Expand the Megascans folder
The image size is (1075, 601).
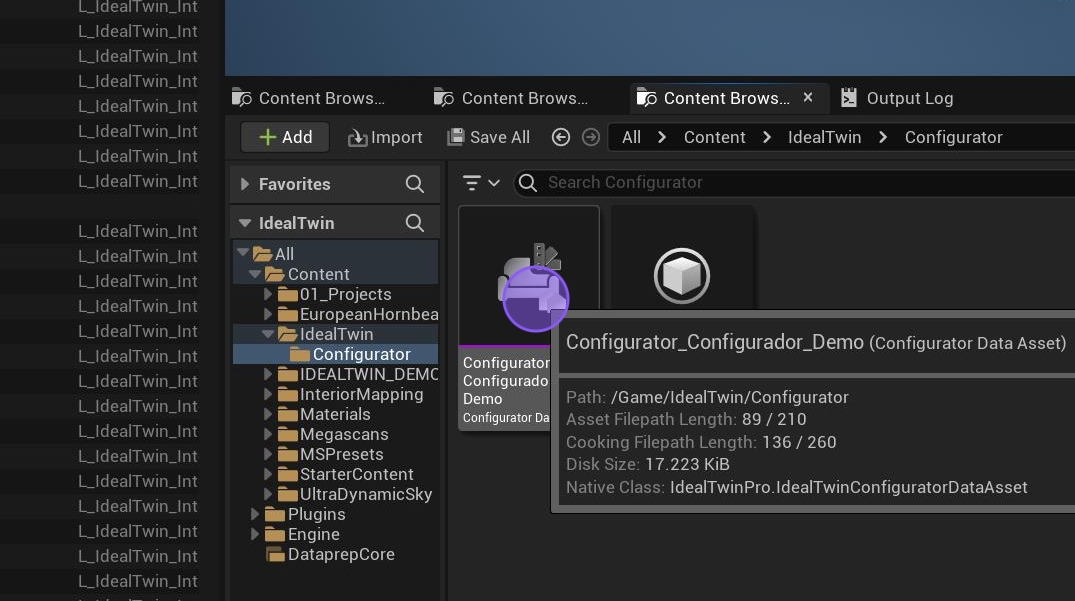[268, 434]
